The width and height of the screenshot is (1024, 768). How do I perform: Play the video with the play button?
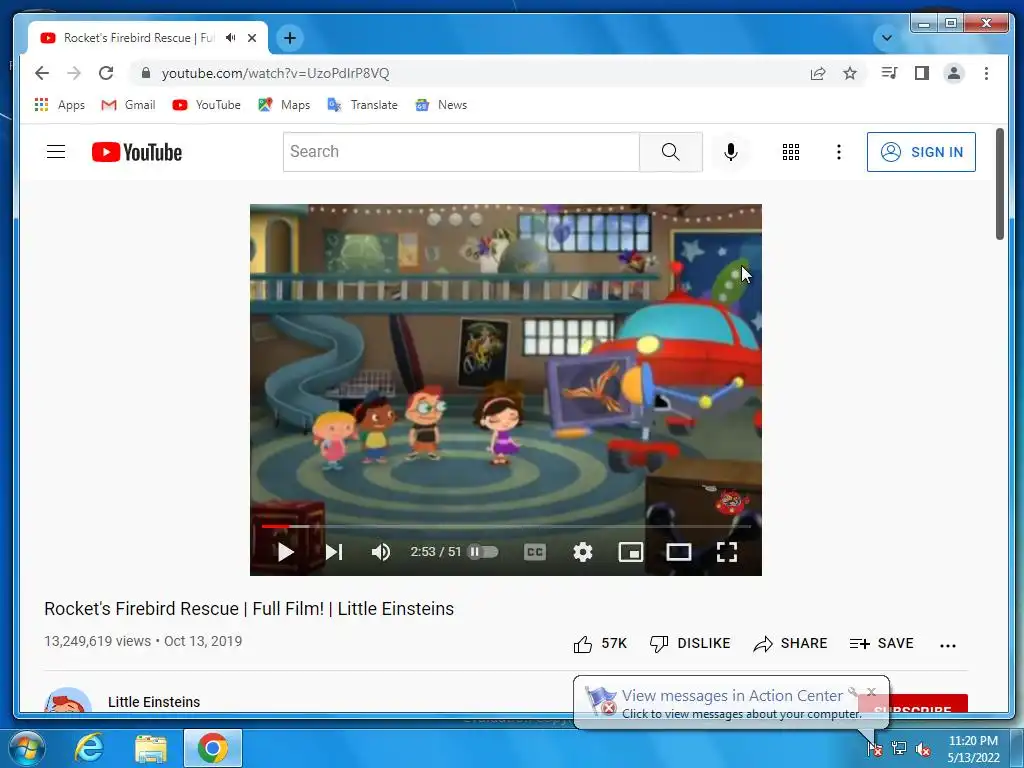pyautogui.click(x=285, y=552)
